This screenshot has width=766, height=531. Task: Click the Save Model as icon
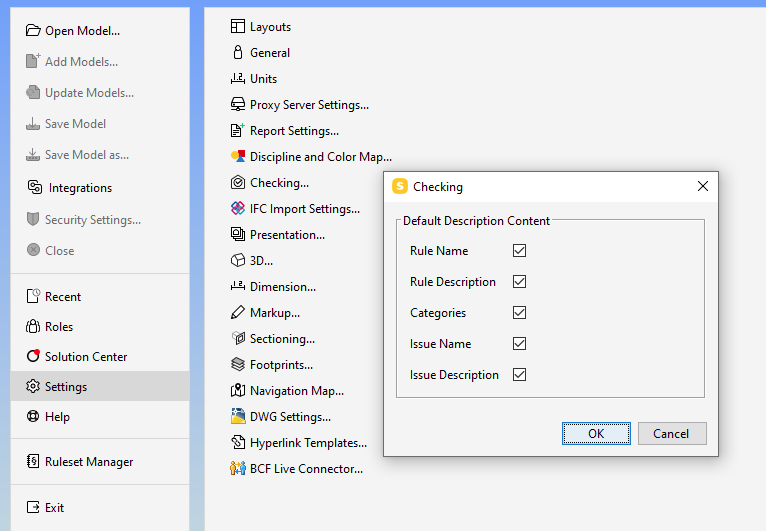click(x=33, y=154)
